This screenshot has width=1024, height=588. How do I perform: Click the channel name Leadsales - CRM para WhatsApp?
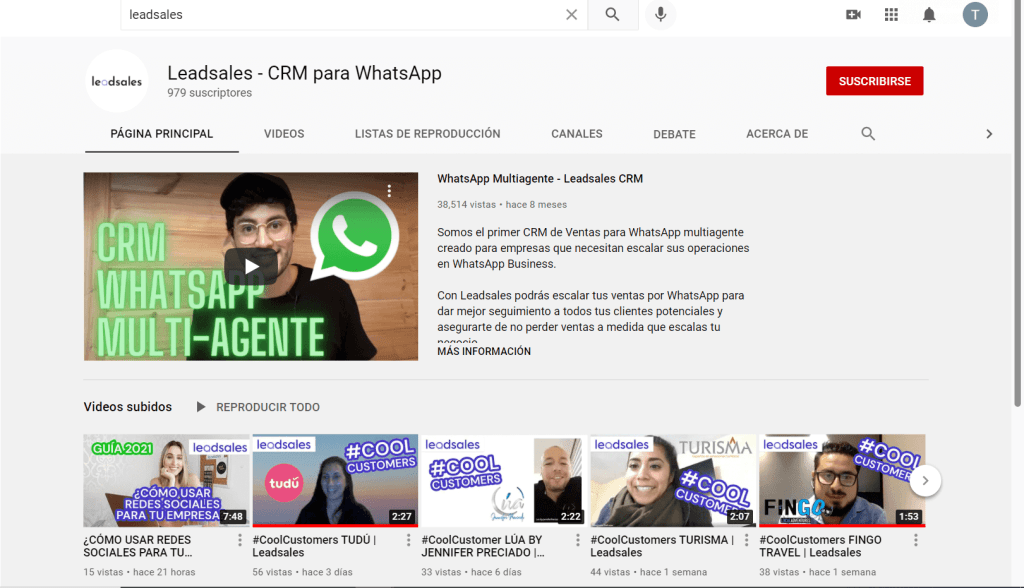[x=304, y=73]
